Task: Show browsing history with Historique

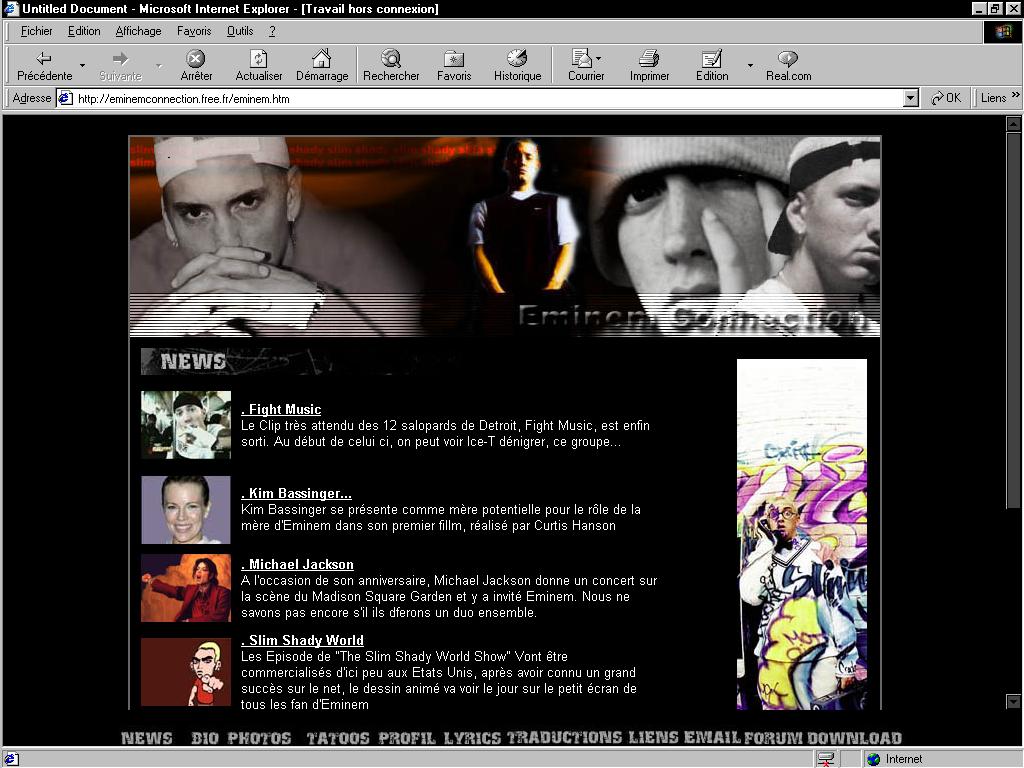Action: (517, 66)
